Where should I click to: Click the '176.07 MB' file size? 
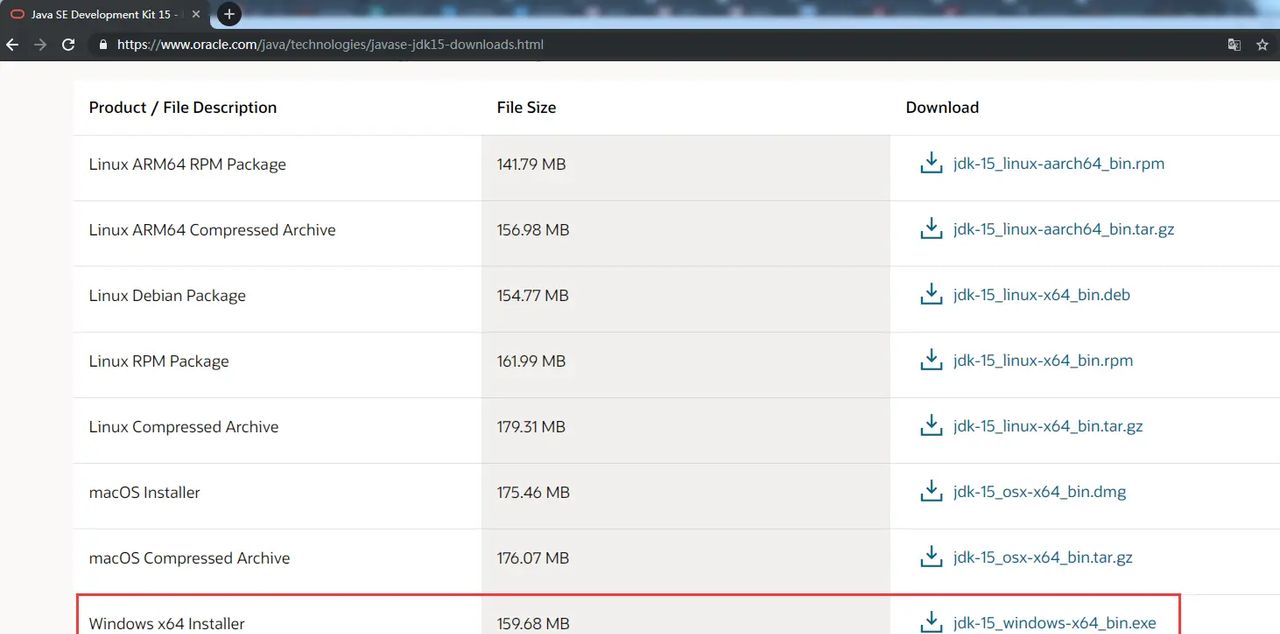pyautogui.click(x=533, y=558)
